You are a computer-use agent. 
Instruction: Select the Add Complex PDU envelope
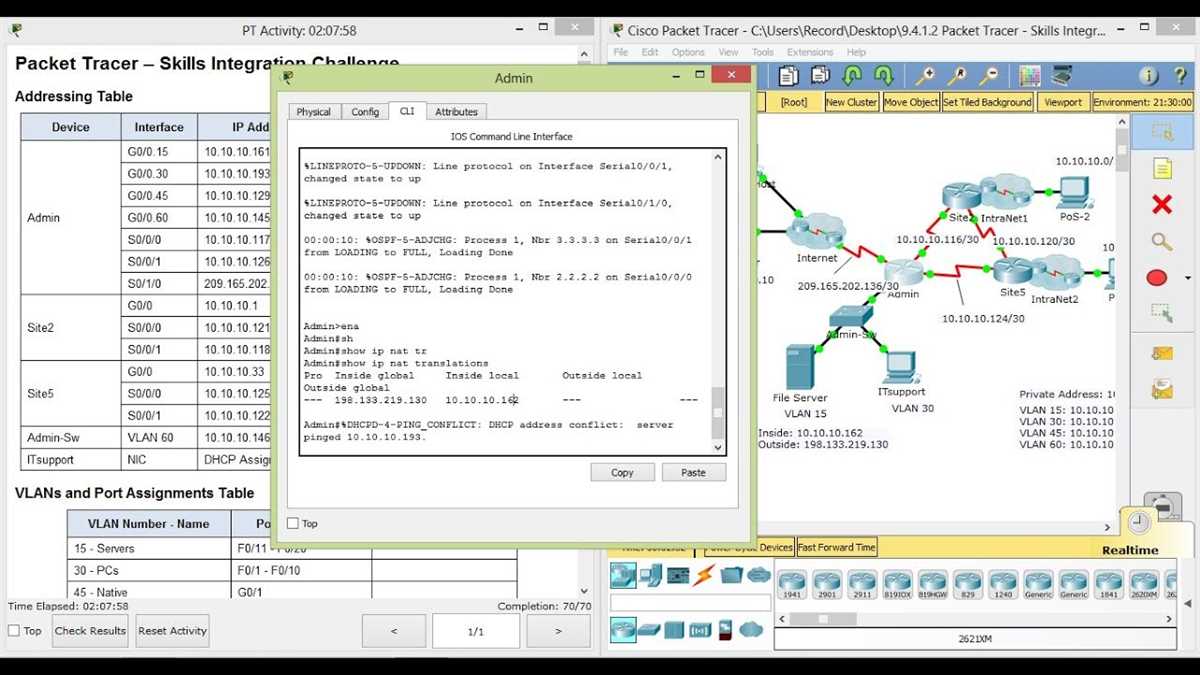(x=1161, y=388)
